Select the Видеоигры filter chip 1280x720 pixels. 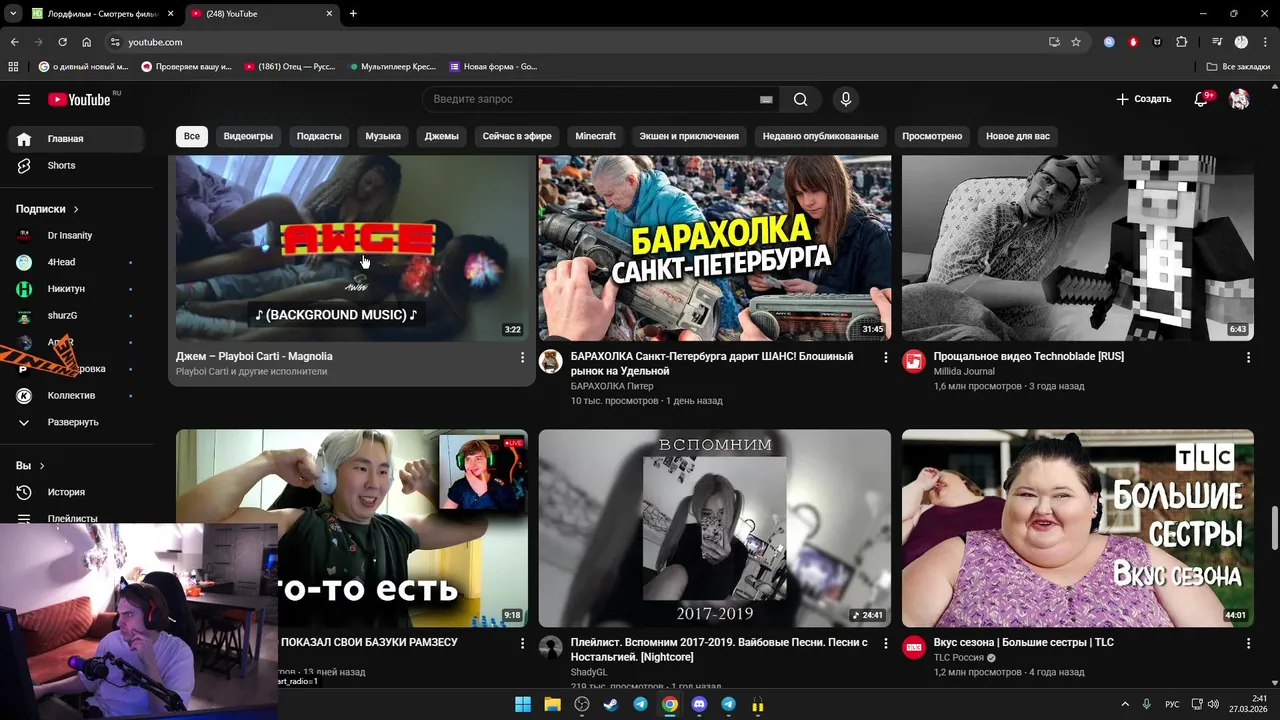248,136
